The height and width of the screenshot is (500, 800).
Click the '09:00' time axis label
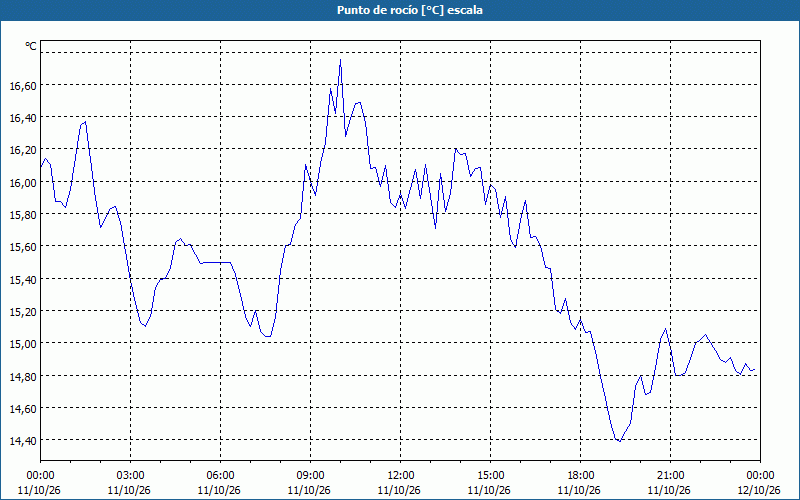click(310, 476)
